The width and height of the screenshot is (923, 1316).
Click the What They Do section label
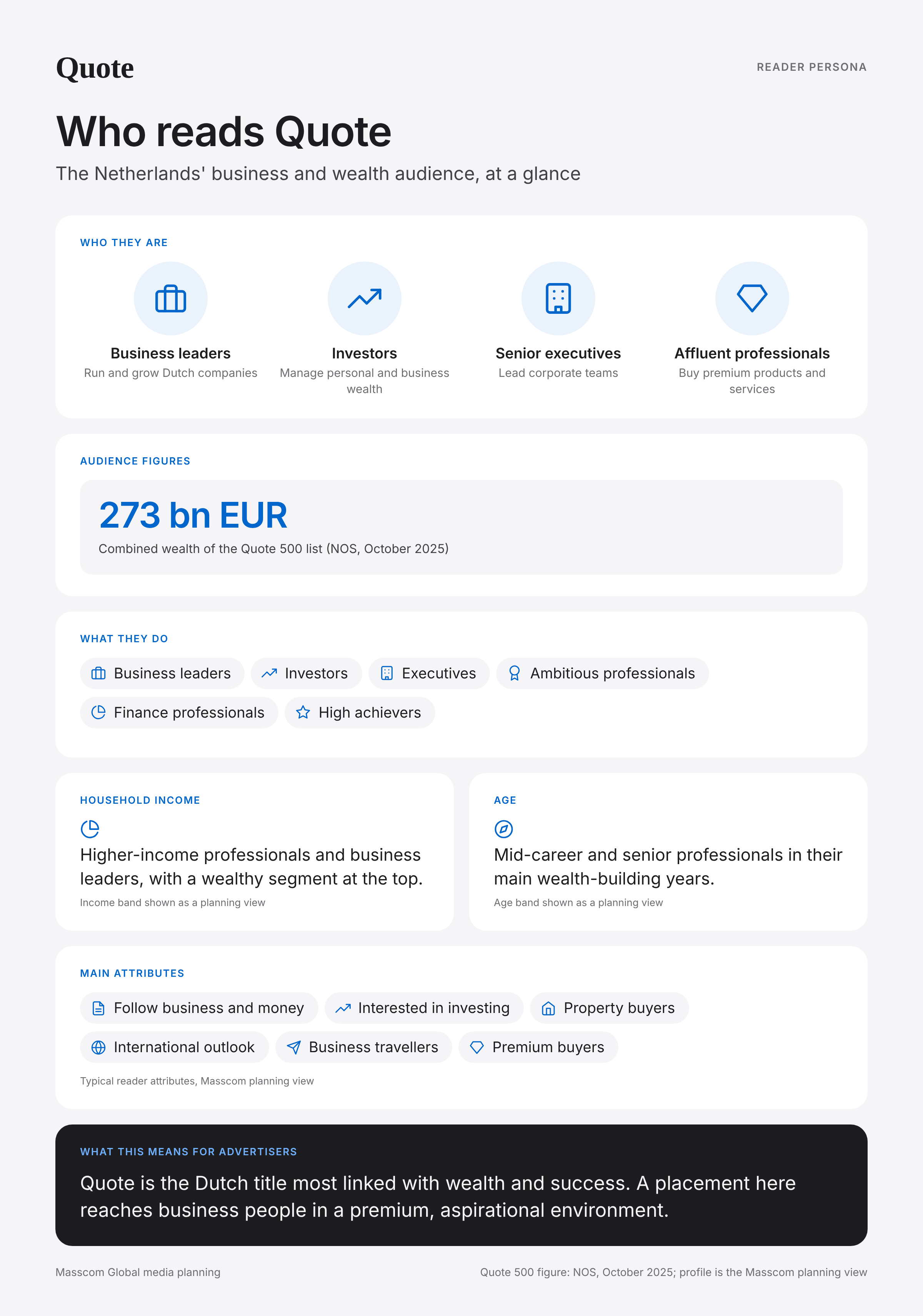click(124, 638)
